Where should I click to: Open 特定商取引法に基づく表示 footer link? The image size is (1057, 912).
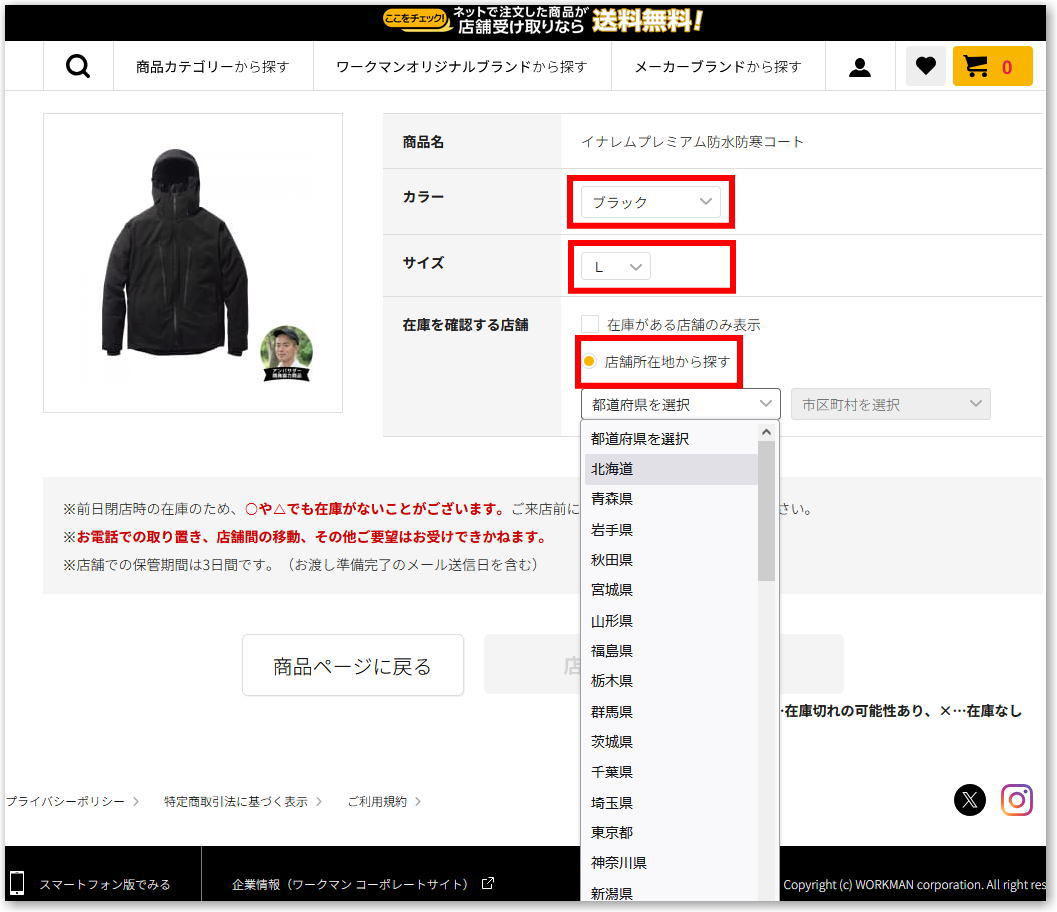point(235,801)
